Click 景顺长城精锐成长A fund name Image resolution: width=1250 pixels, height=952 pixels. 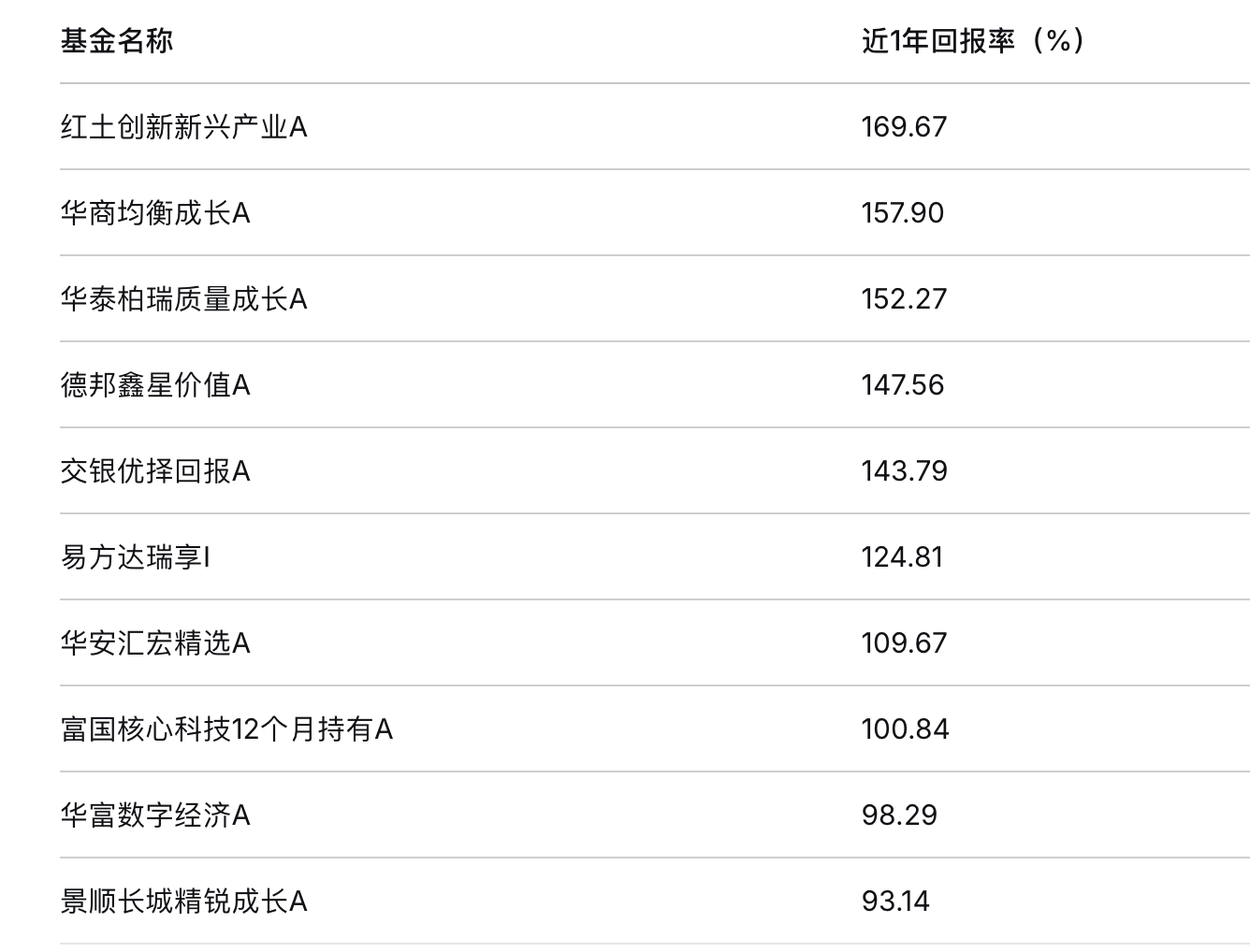click(184, 902)
